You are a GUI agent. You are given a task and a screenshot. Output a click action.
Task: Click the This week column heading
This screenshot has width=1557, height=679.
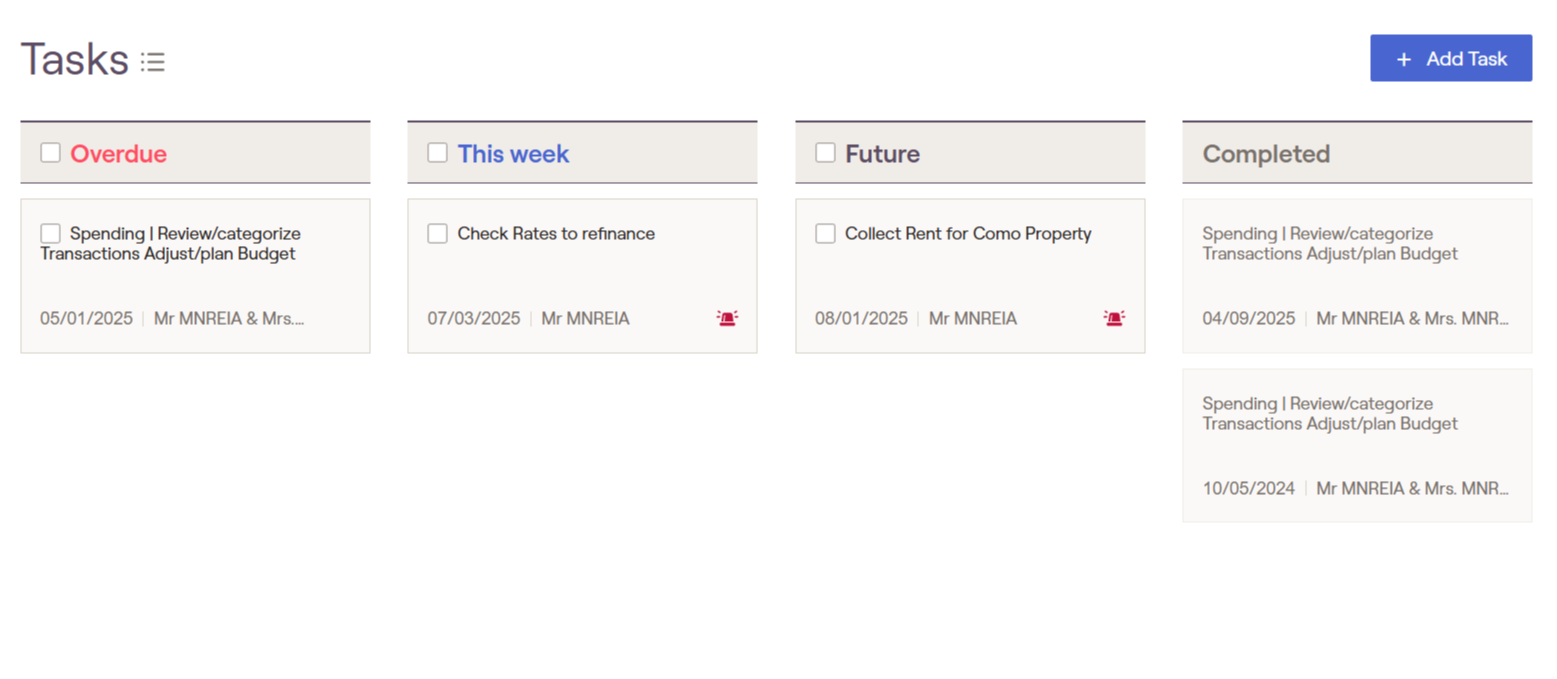(x=513, y=154)
